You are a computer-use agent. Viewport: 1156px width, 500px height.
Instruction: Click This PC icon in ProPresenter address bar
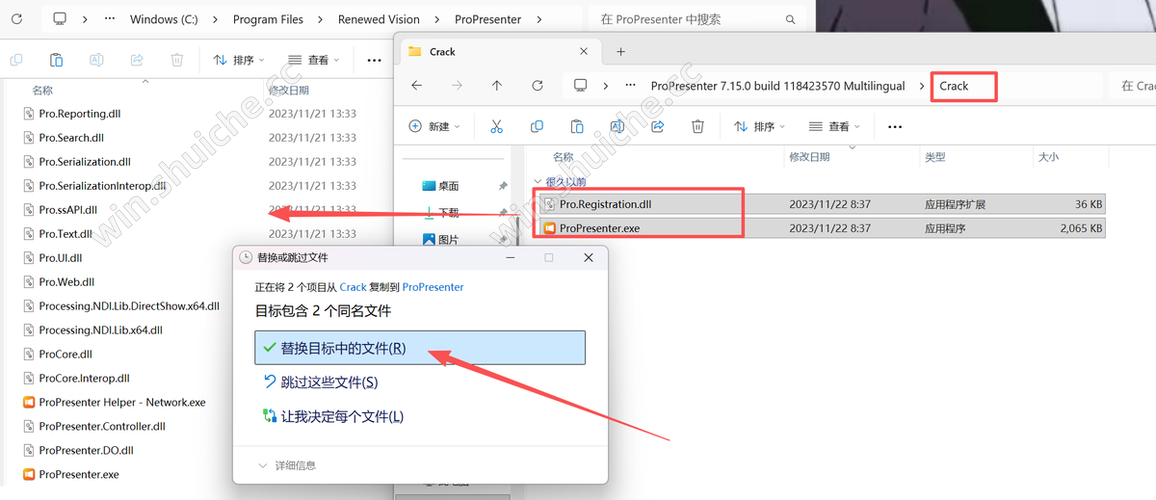tap(60, 19)
